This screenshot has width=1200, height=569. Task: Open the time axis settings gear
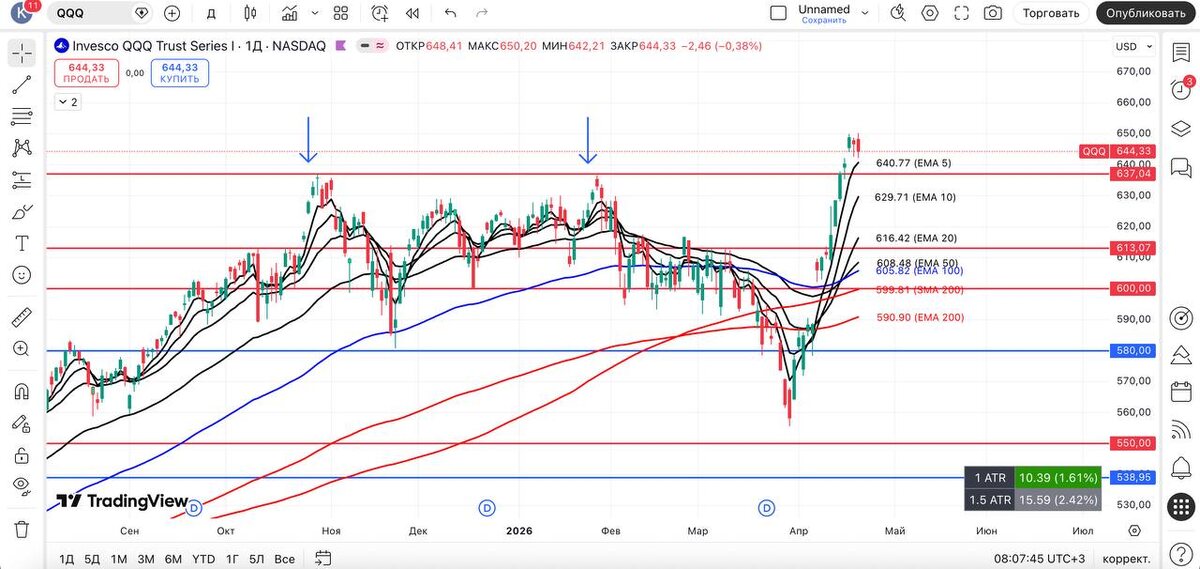1134,530
